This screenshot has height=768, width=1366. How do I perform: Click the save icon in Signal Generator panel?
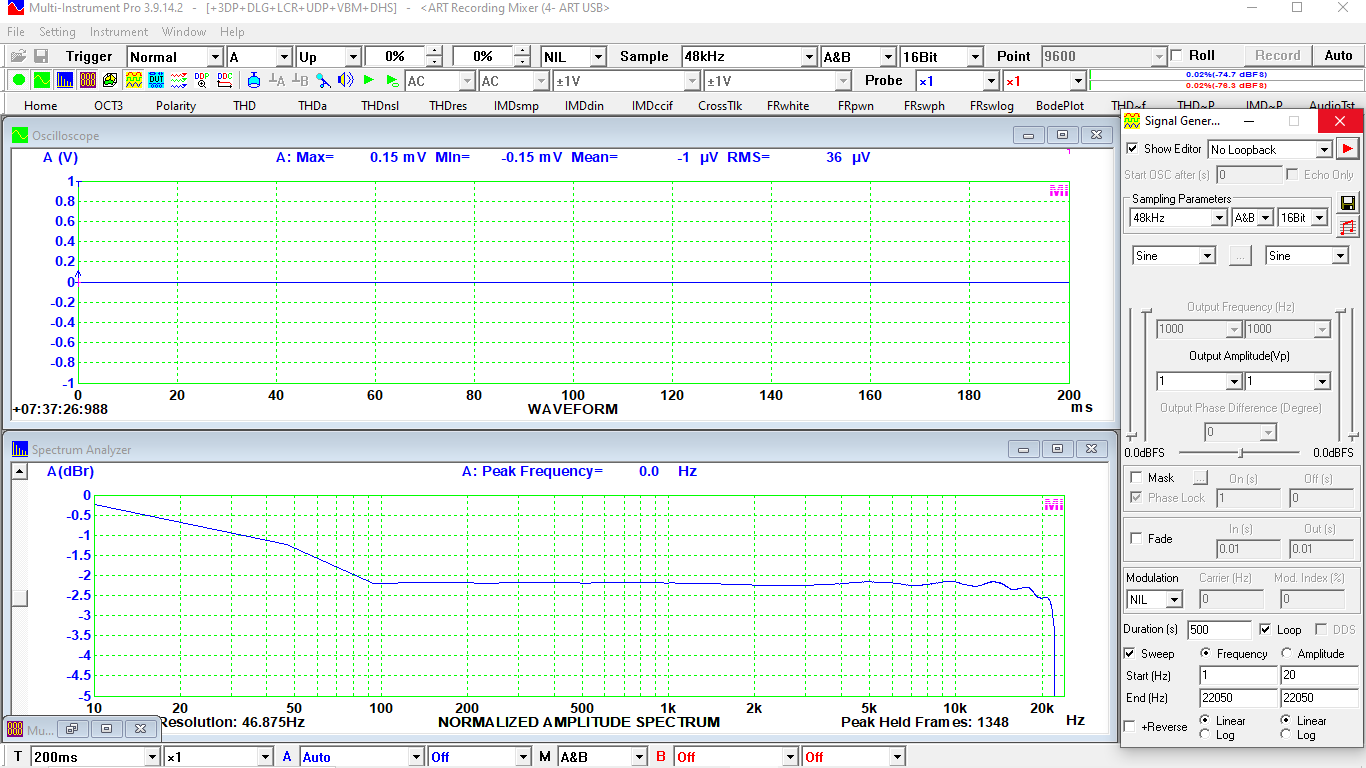click(1348, 203)
